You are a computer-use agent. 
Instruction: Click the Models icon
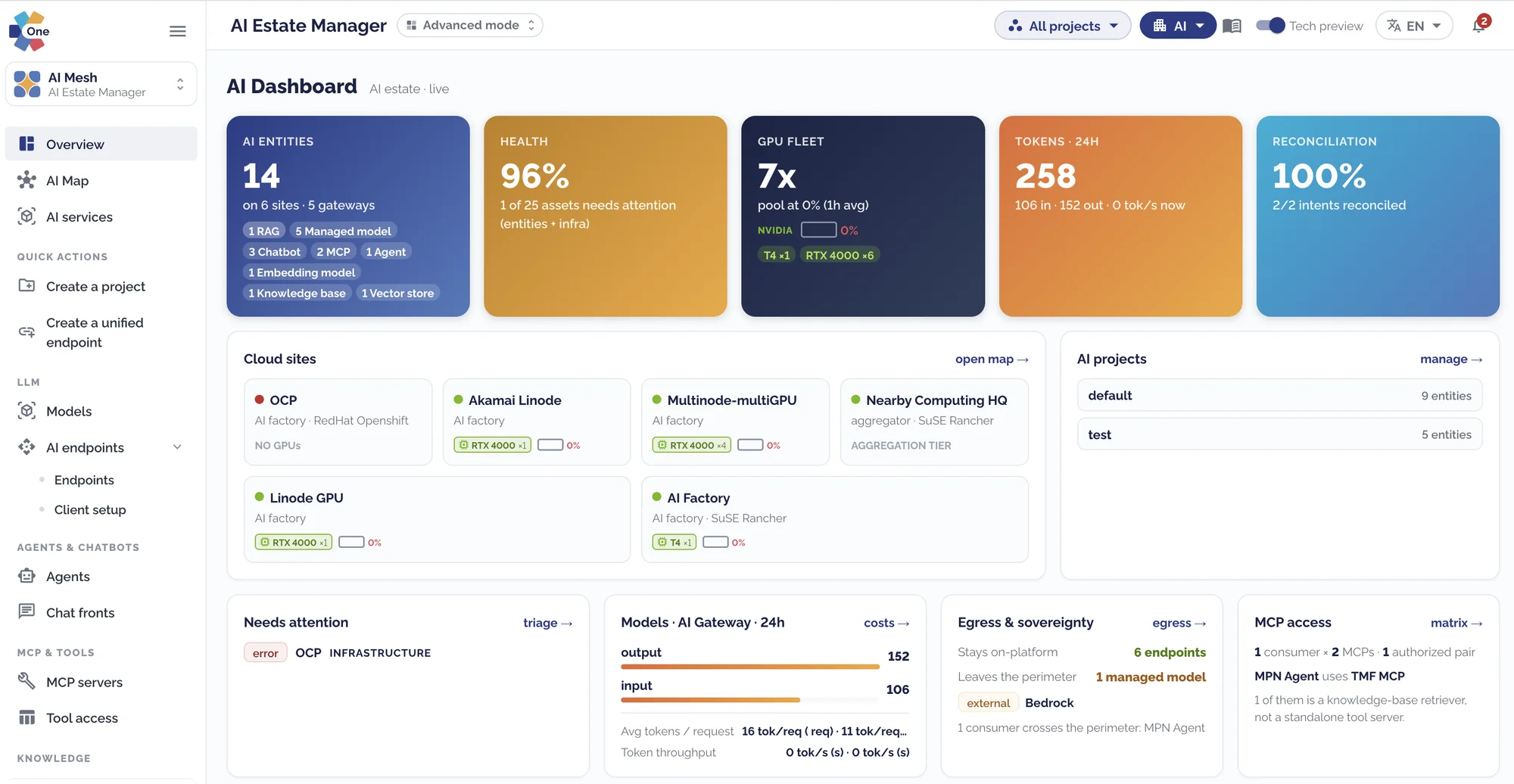point(27,411)
